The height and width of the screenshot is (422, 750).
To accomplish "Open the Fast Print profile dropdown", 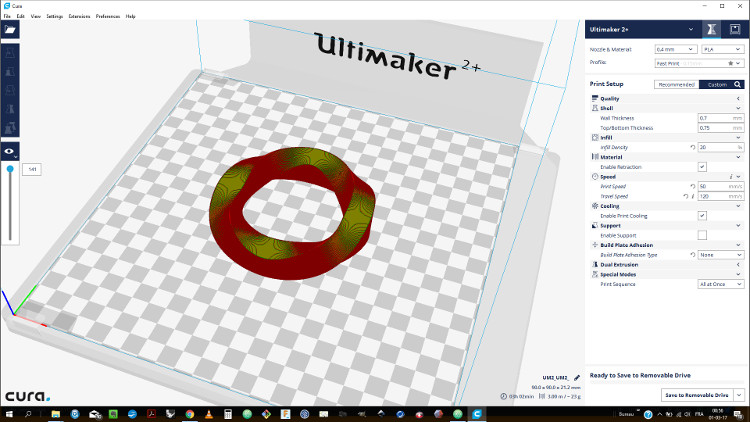I will [699, 63].
